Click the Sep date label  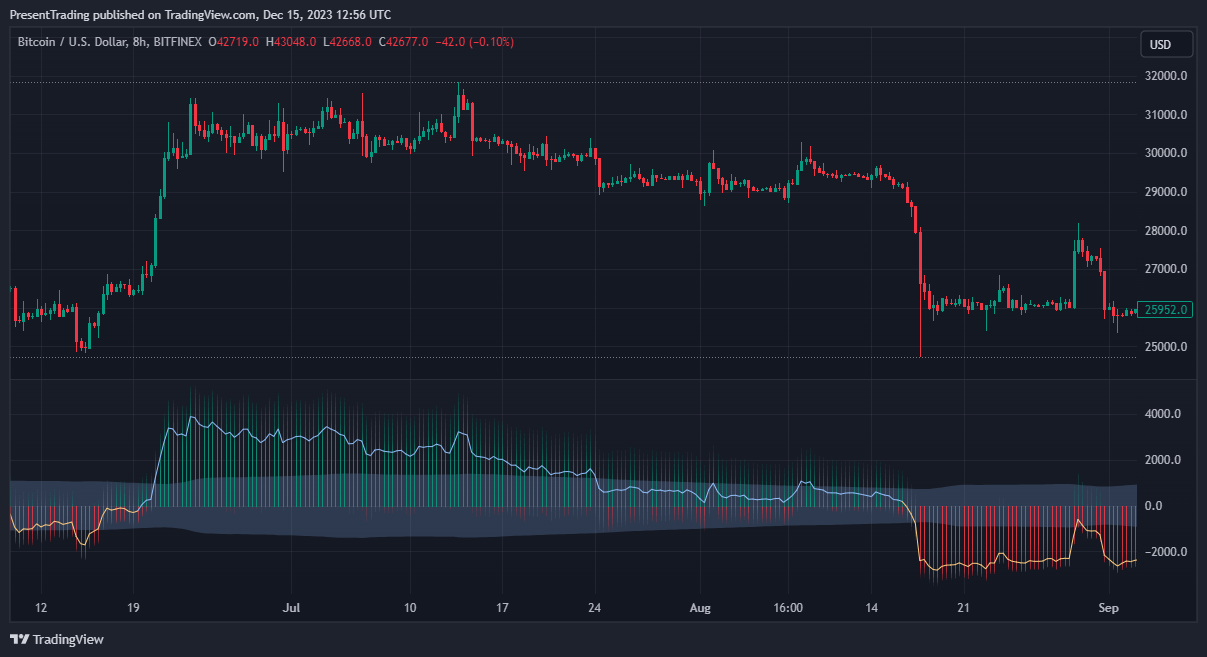point(1107,607)
